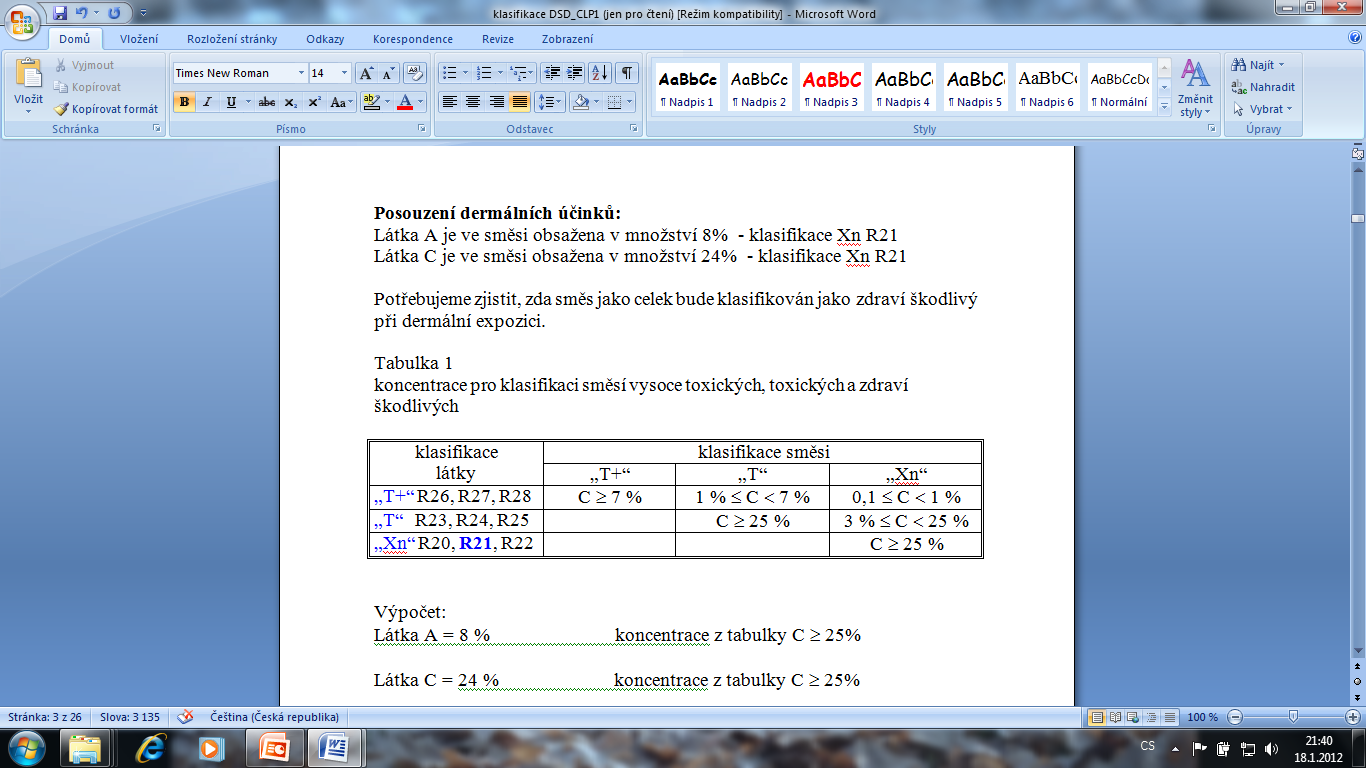Switch to Rozložení stránky tab
Viewport: 1366px width, 768px height.
pos(232,39)
